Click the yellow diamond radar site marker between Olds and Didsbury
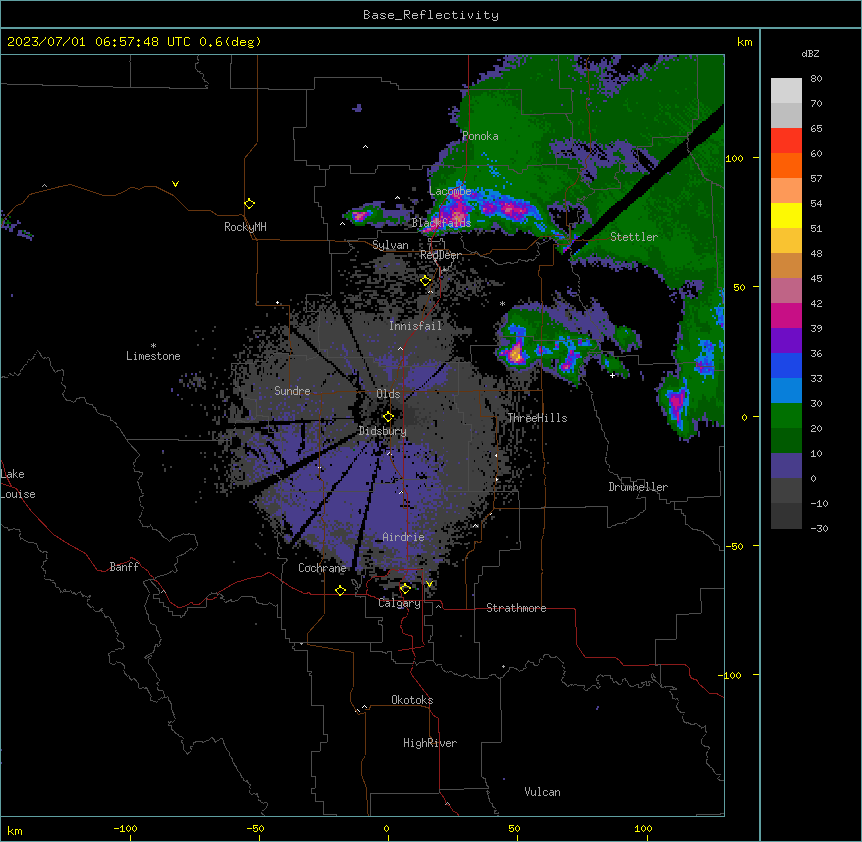Screen dimensions: 862x842 click(x=388, y=417)
